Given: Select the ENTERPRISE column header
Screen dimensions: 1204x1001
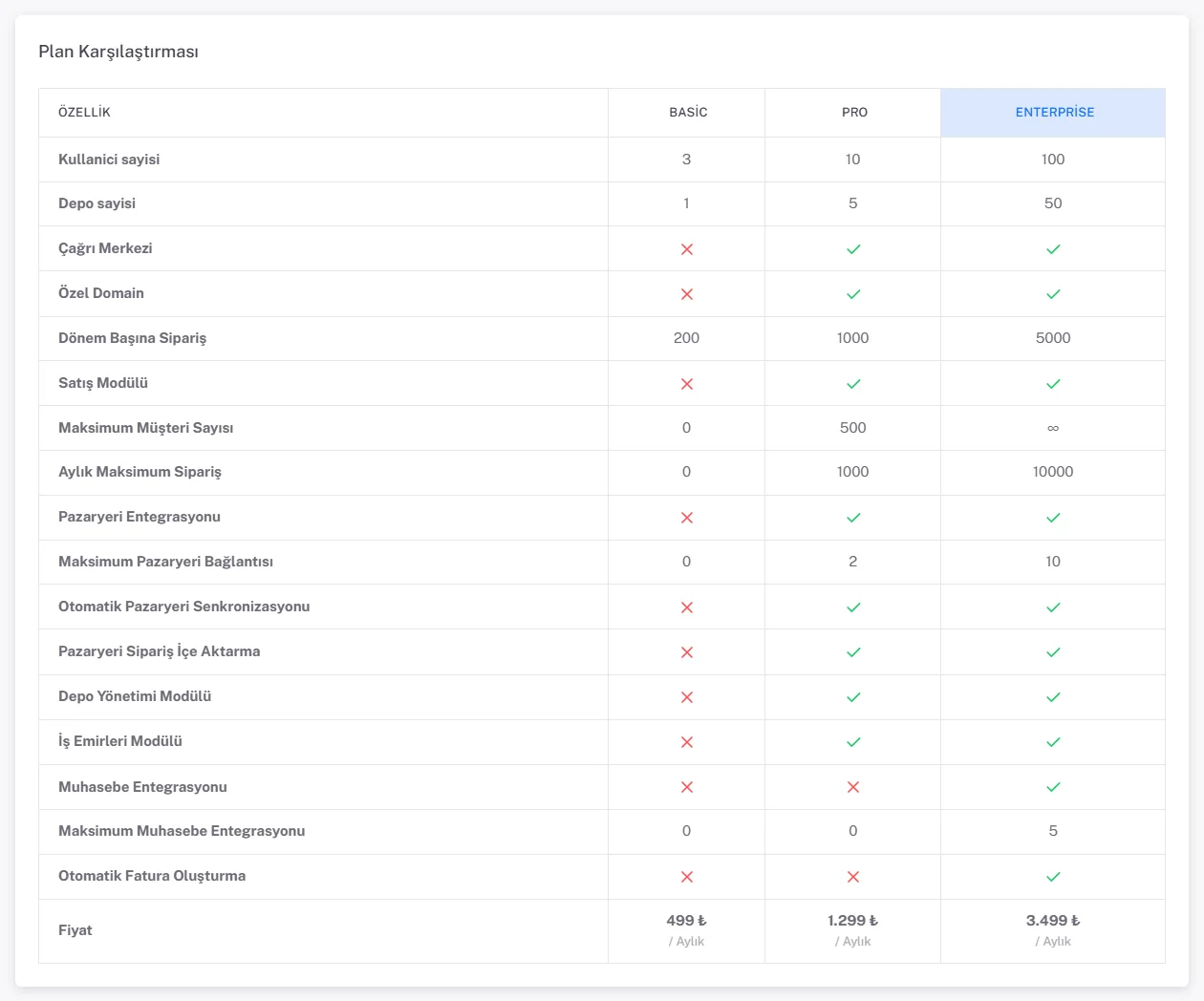Looking at the screenshot, I should coord(1055,112).
